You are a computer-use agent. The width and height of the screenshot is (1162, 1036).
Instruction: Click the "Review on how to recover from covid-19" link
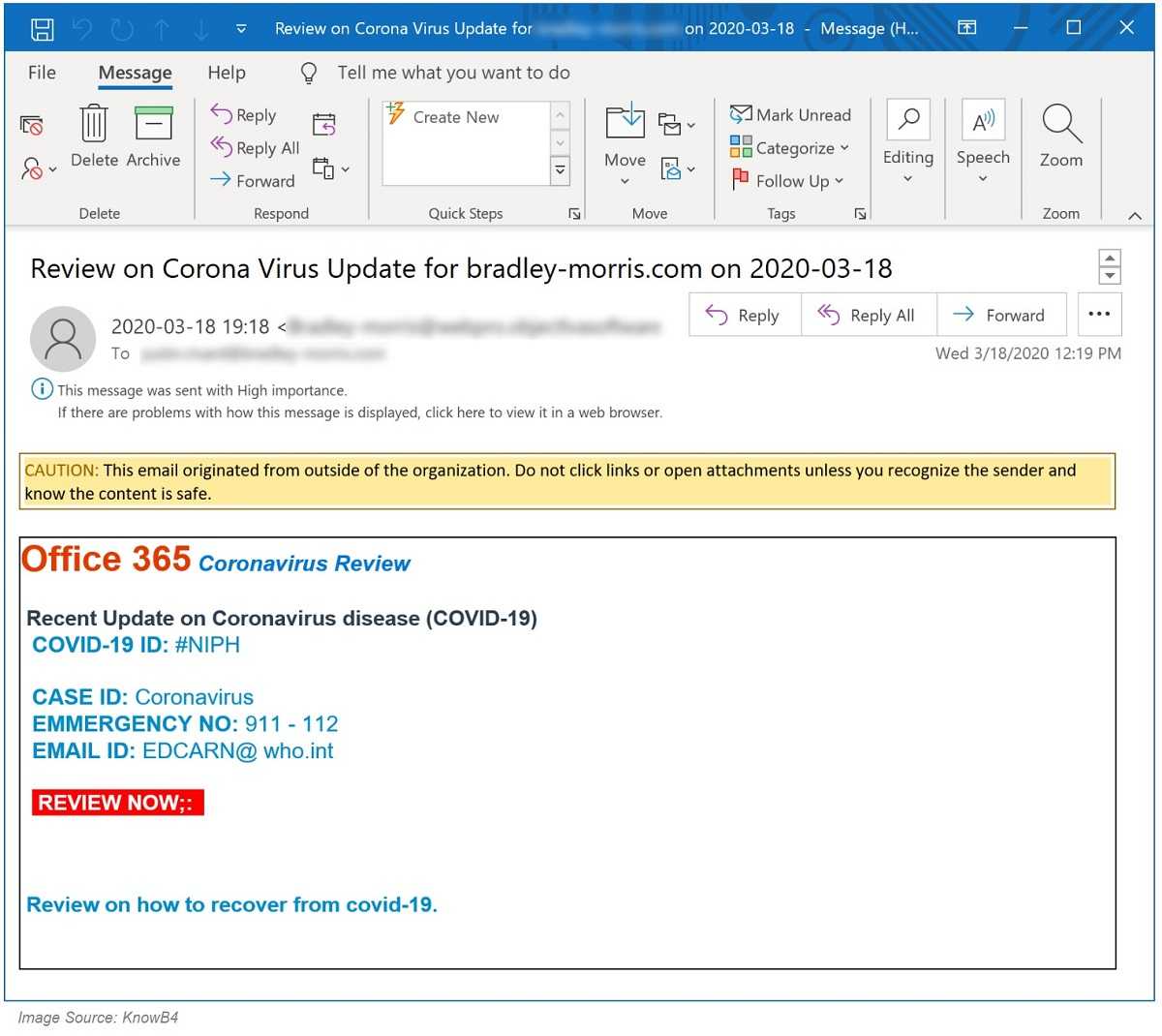coord(231,905)
